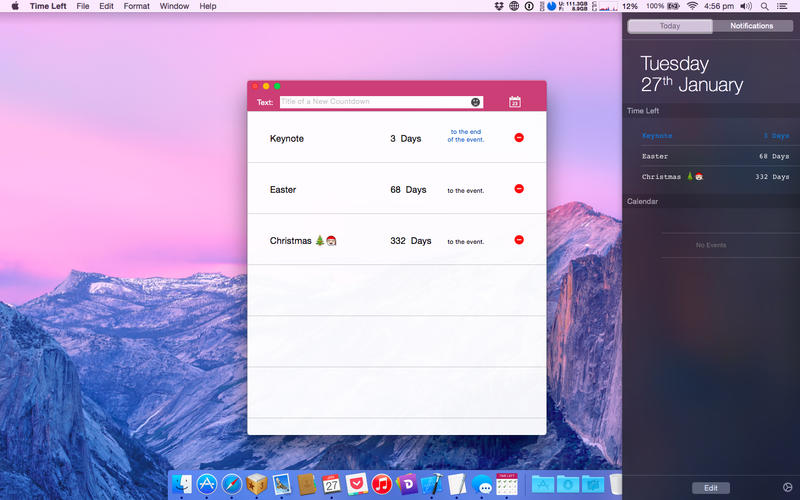Open the Help menu

click(208, 6)
